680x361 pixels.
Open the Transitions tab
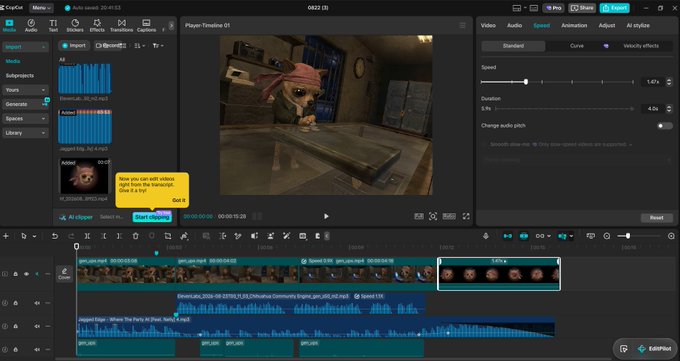pyautogui.click(x=121, y=26)
